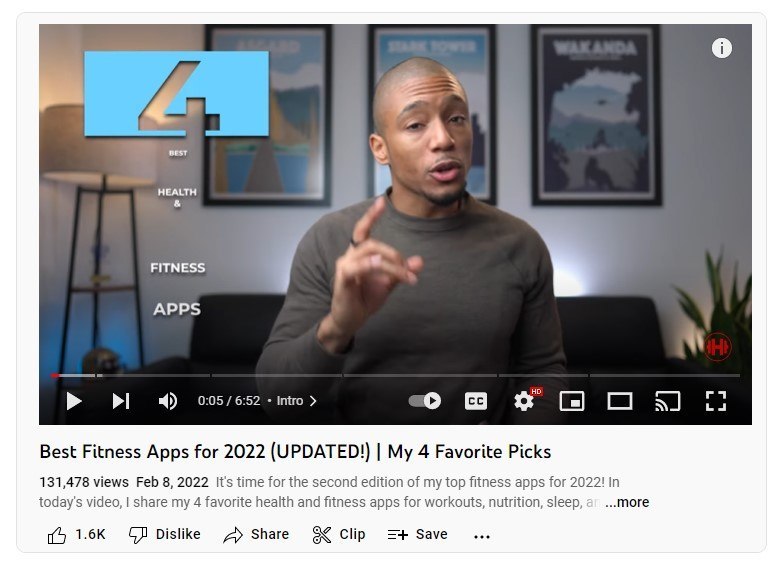This screenshot has height=563, width=780.
Task: Create a Clip of video
Action: (x=339, y=535)
